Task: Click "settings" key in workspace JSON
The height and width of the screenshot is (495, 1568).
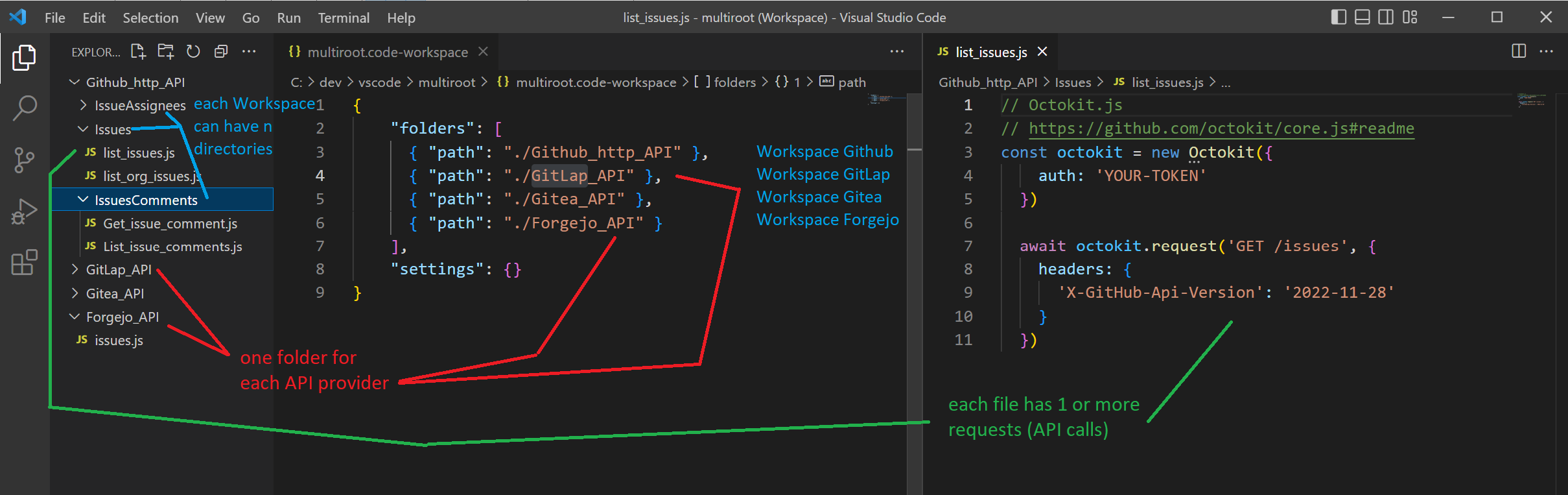Action: point(437,269)
